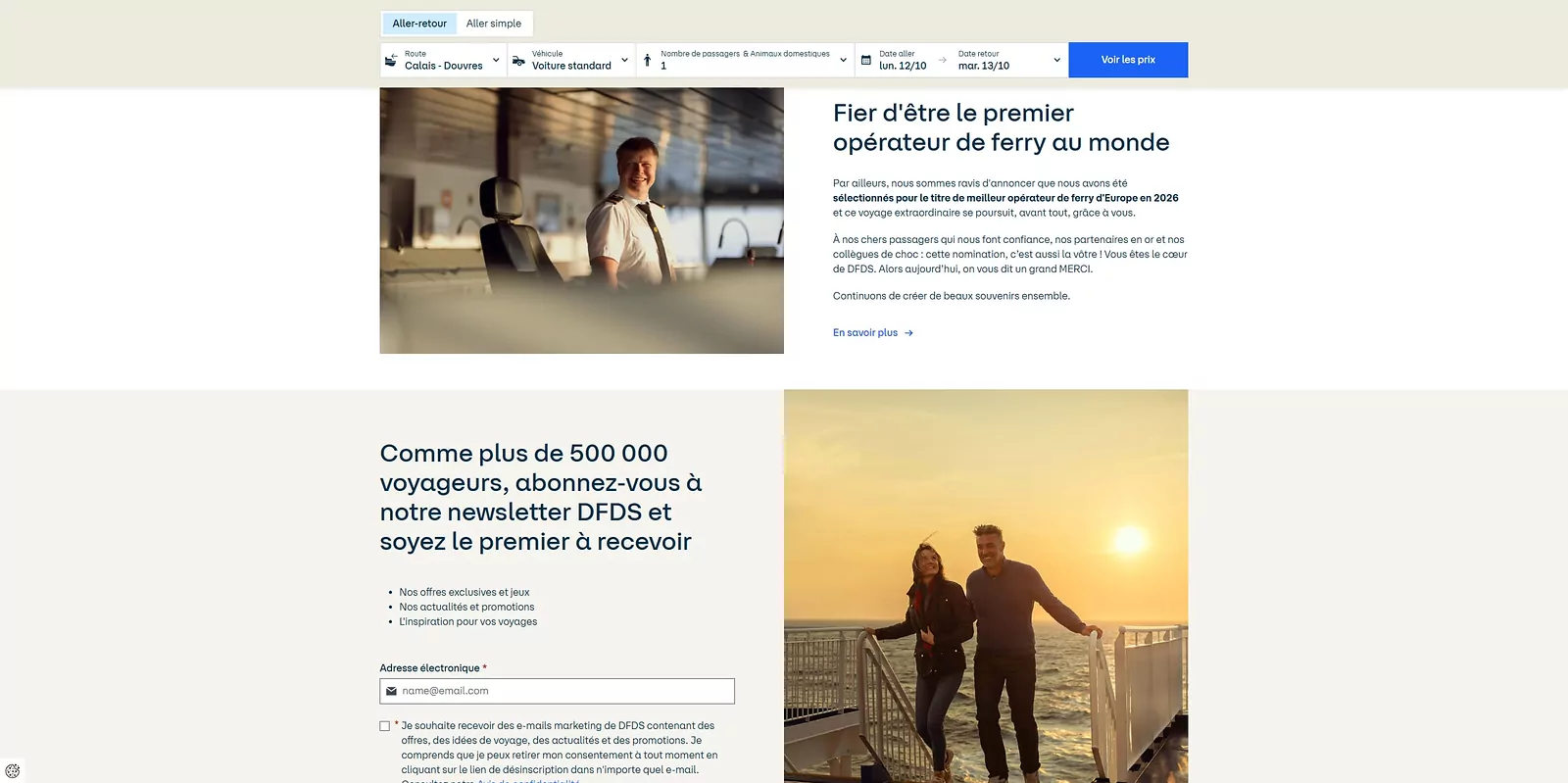Select the Aller-retour tab
This screenshot has height=783, width=1568.
[x=419, y=24]
